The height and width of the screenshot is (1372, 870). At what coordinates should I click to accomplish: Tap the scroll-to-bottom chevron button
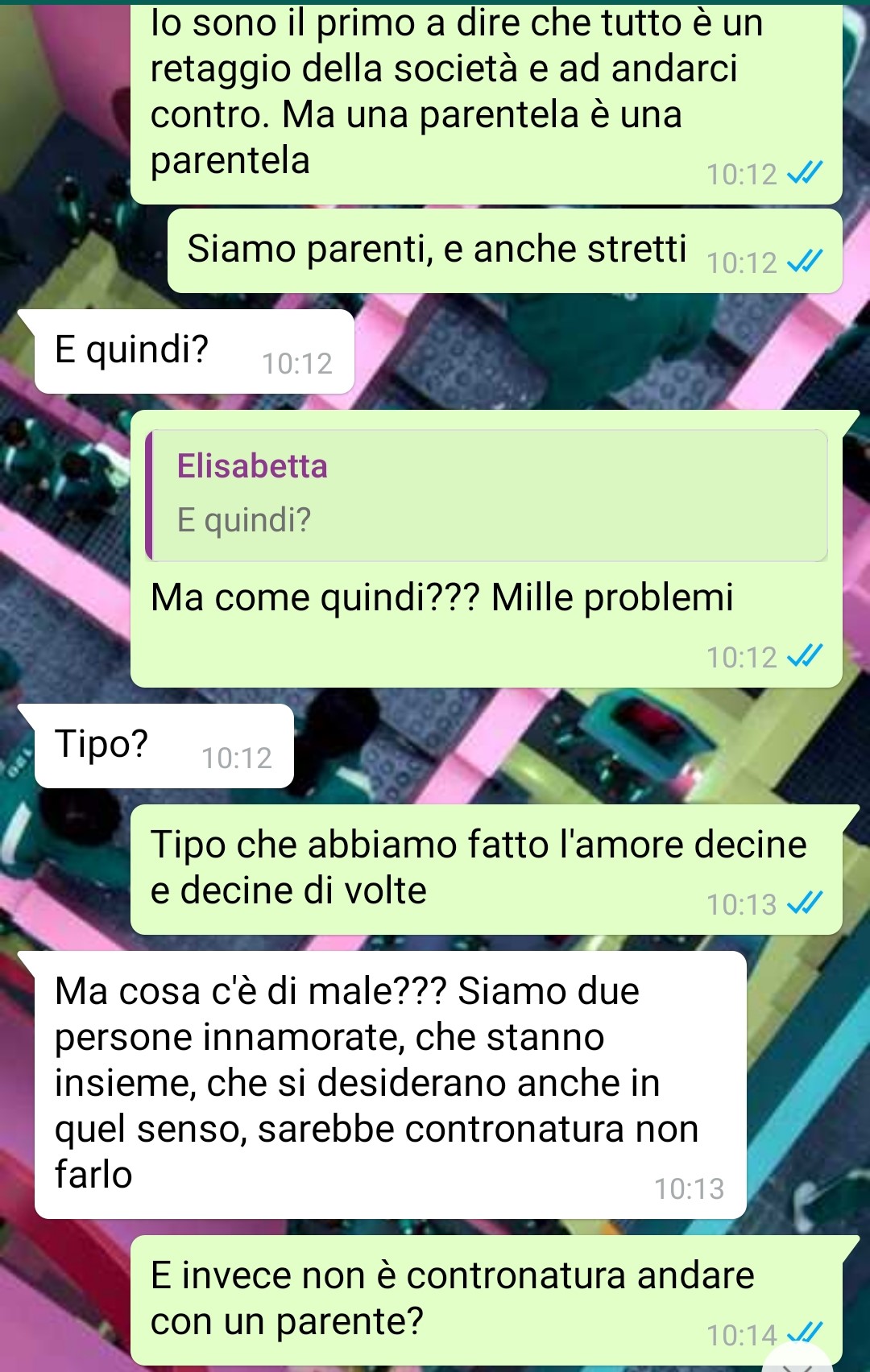pyautogui.click(x=797, y=1361)
